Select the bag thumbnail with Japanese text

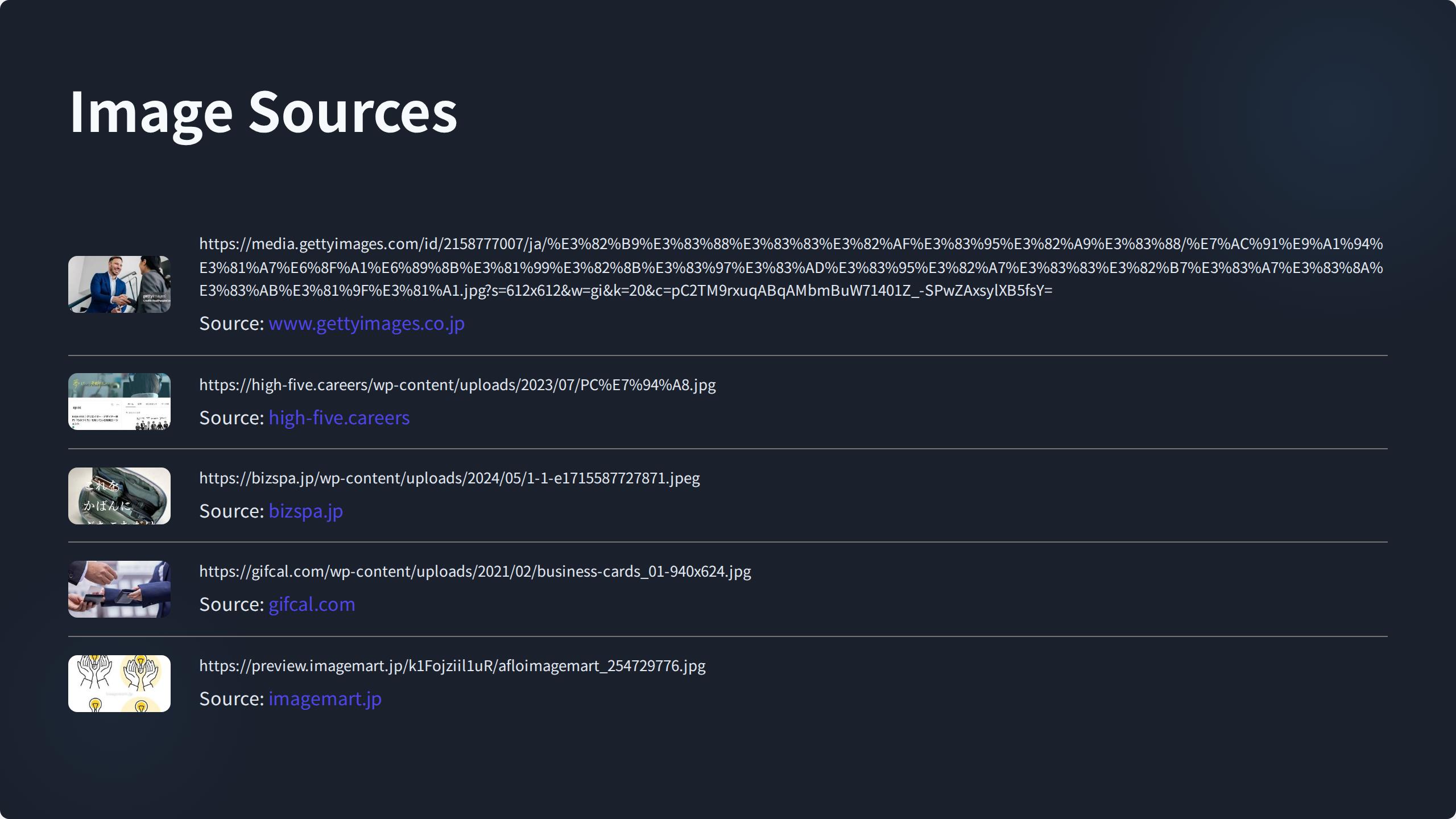[x=119, y=496]
